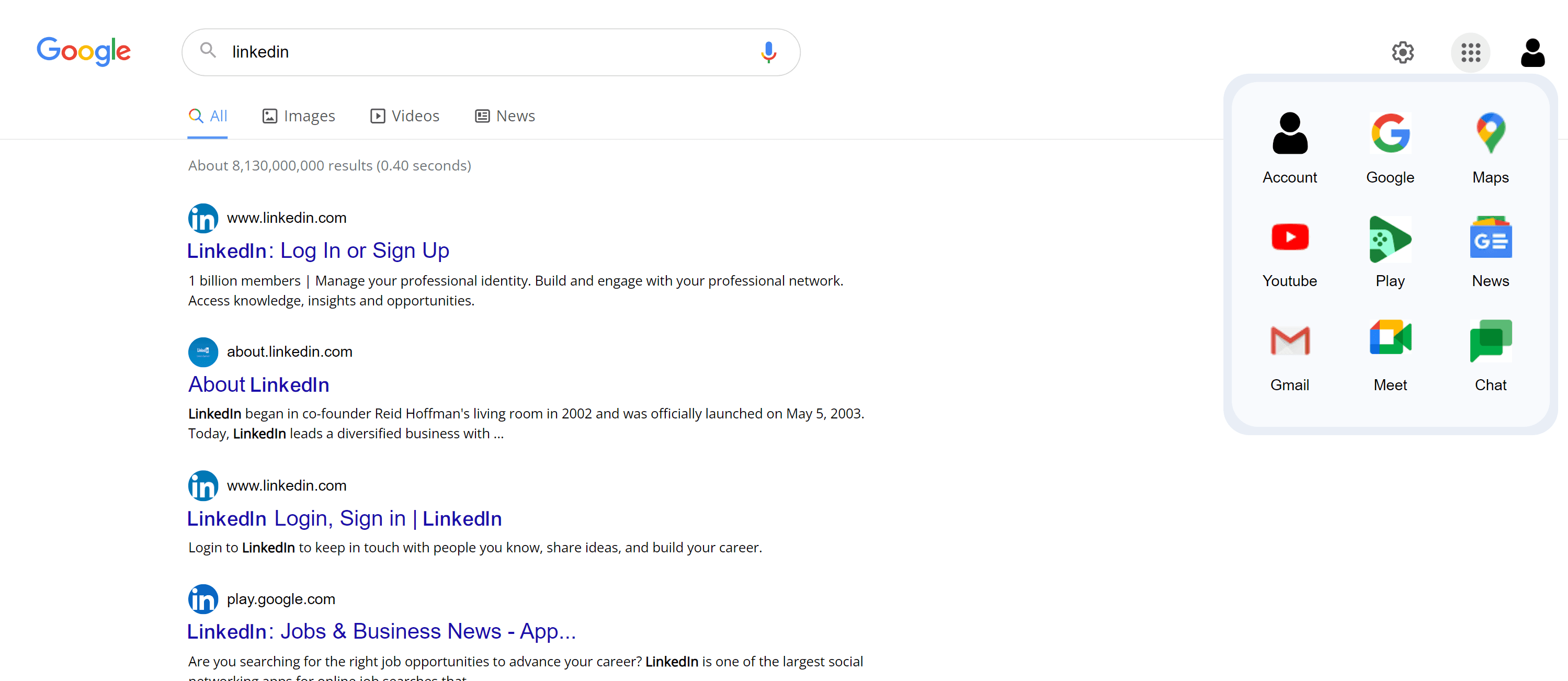Open Account from the apps panel

(x=1290, y=149)
